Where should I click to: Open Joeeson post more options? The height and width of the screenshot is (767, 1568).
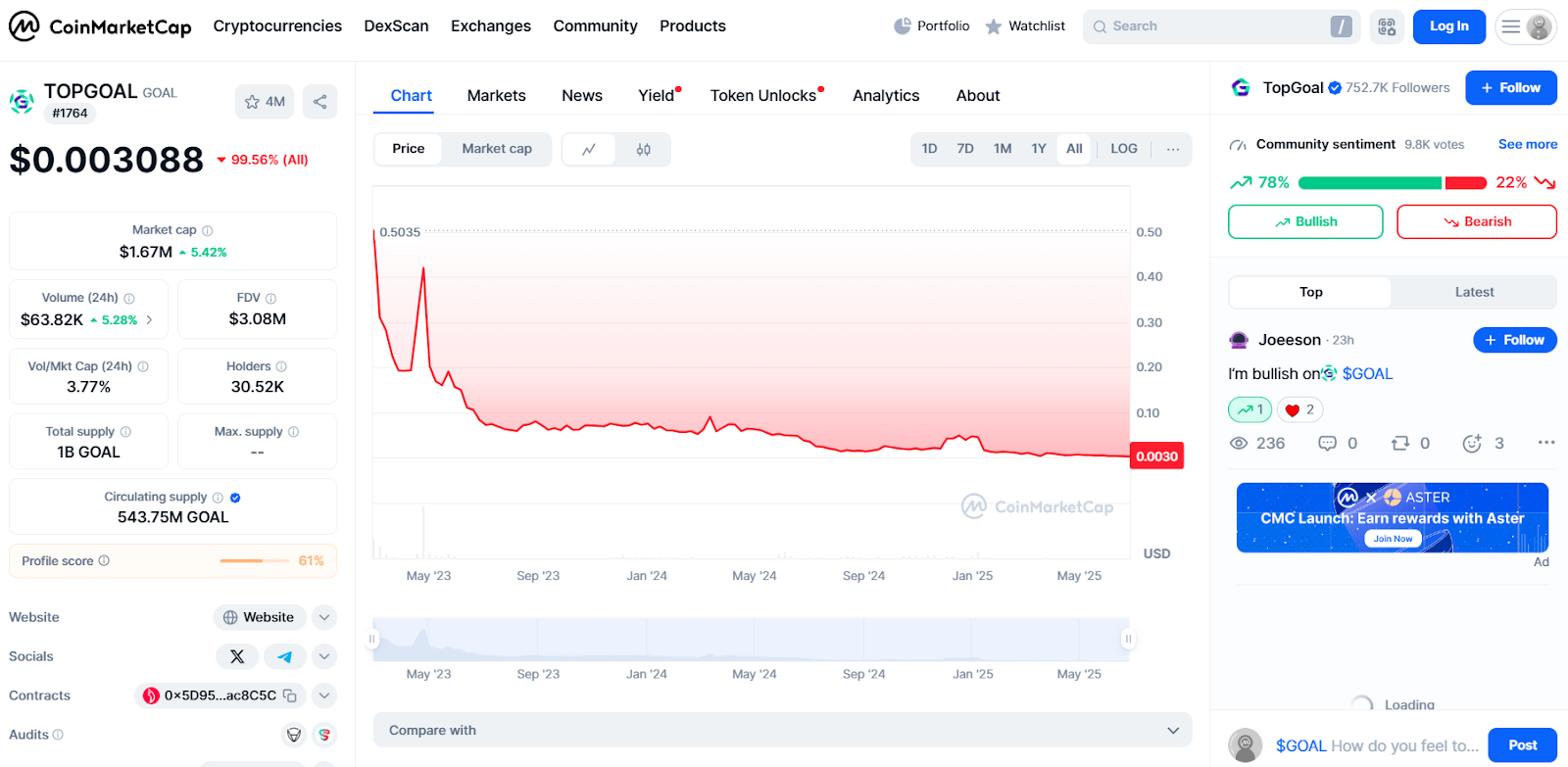coord(1546,443)
